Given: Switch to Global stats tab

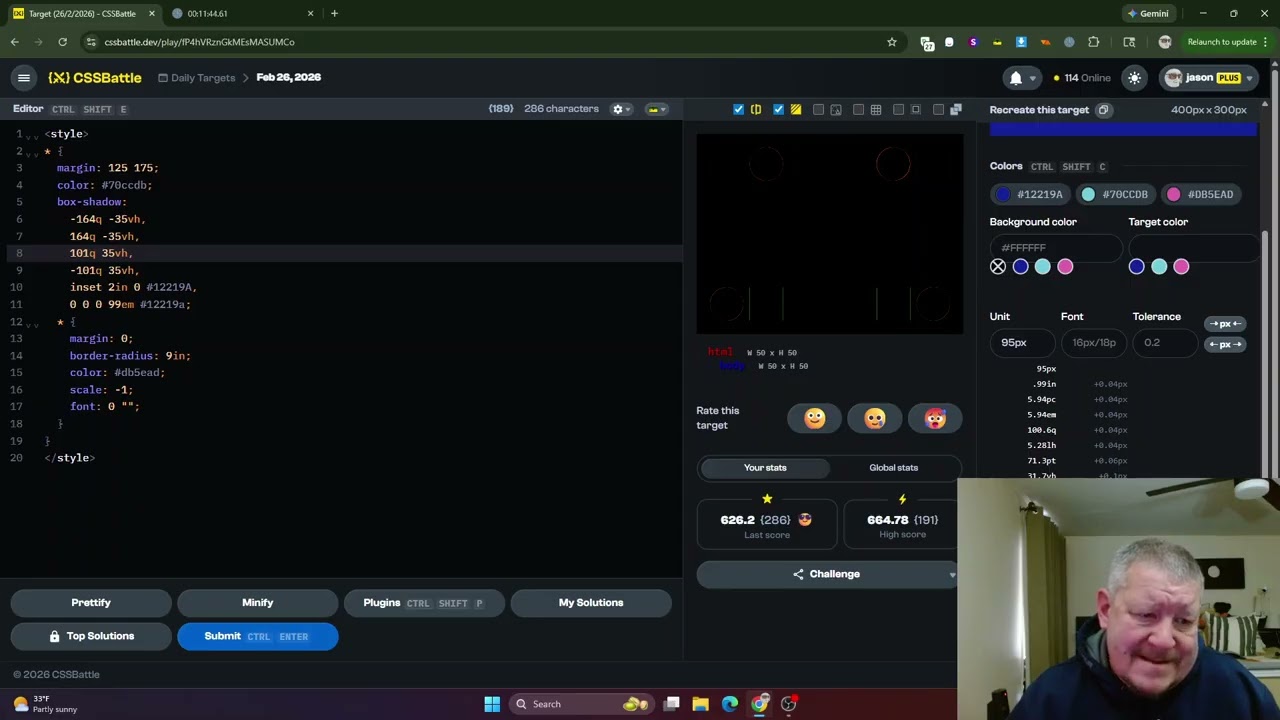Looking at the screenshot, I should pos(893,467).
